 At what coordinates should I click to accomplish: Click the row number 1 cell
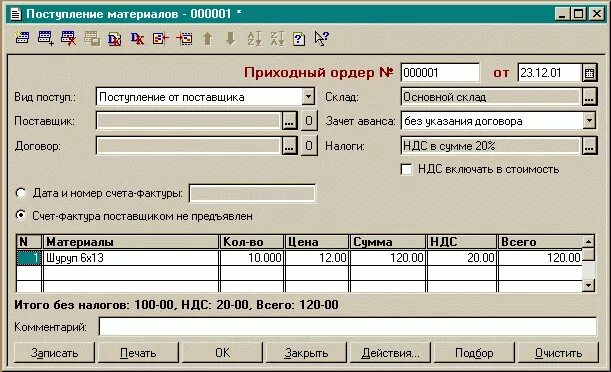pos(29,258)
